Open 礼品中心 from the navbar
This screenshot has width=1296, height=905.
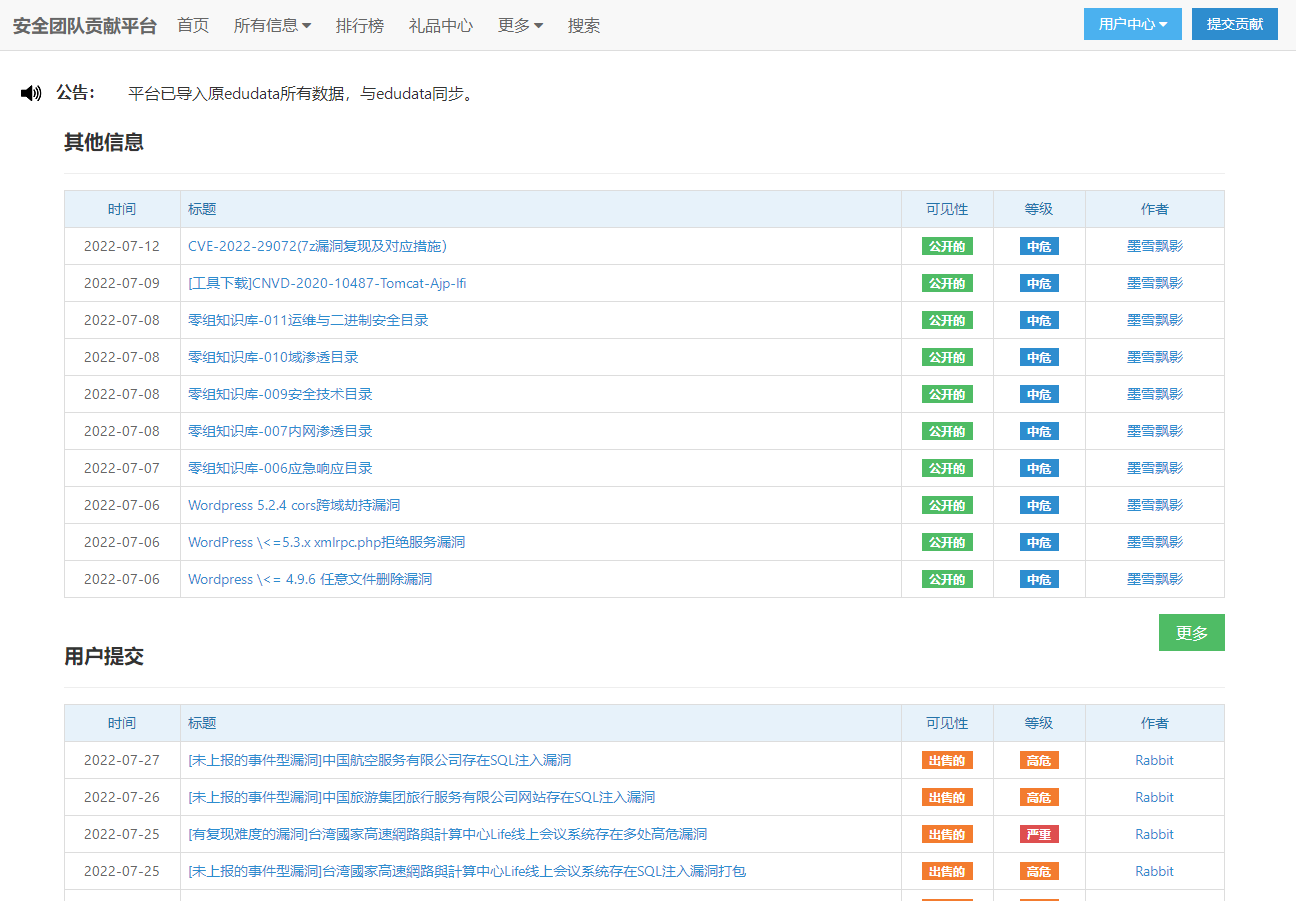coord(441,25)
